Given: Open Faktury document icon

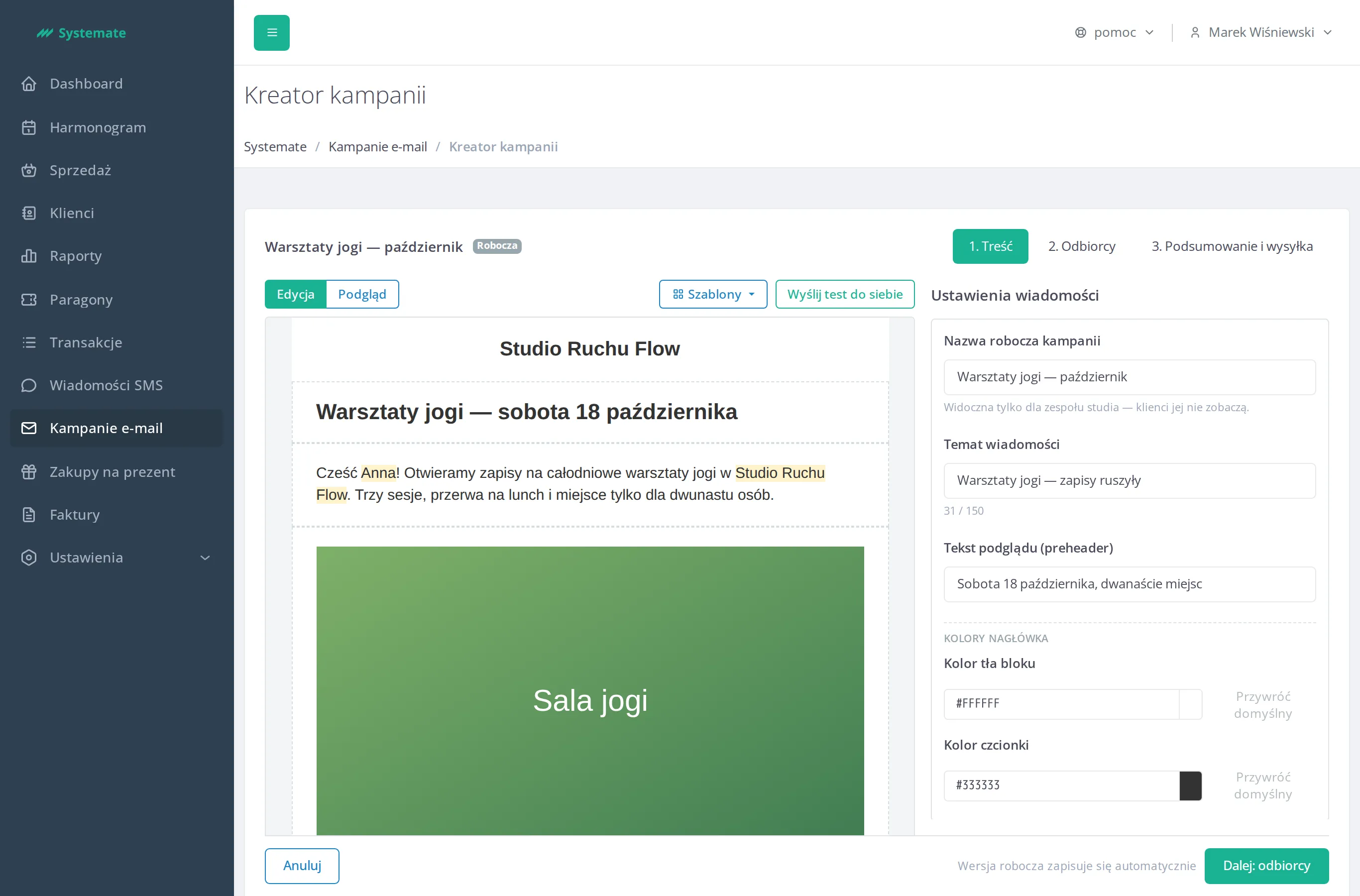Looking at the screenshot, I should click(x=28, y=514).
